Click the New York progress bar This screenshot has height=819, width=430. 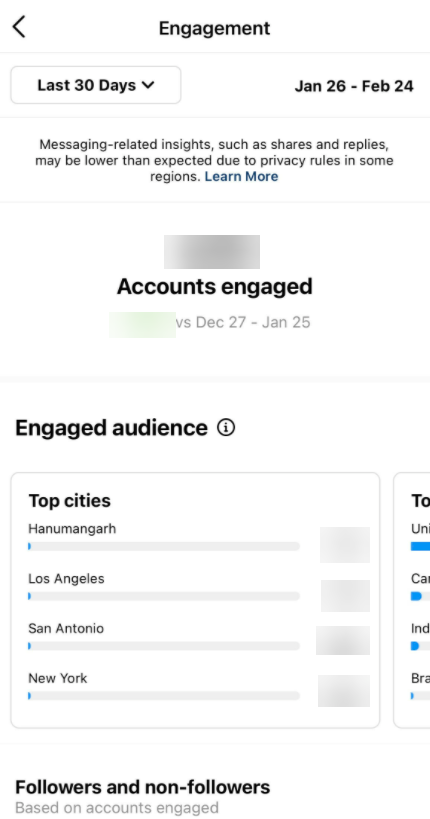(164, 696)
